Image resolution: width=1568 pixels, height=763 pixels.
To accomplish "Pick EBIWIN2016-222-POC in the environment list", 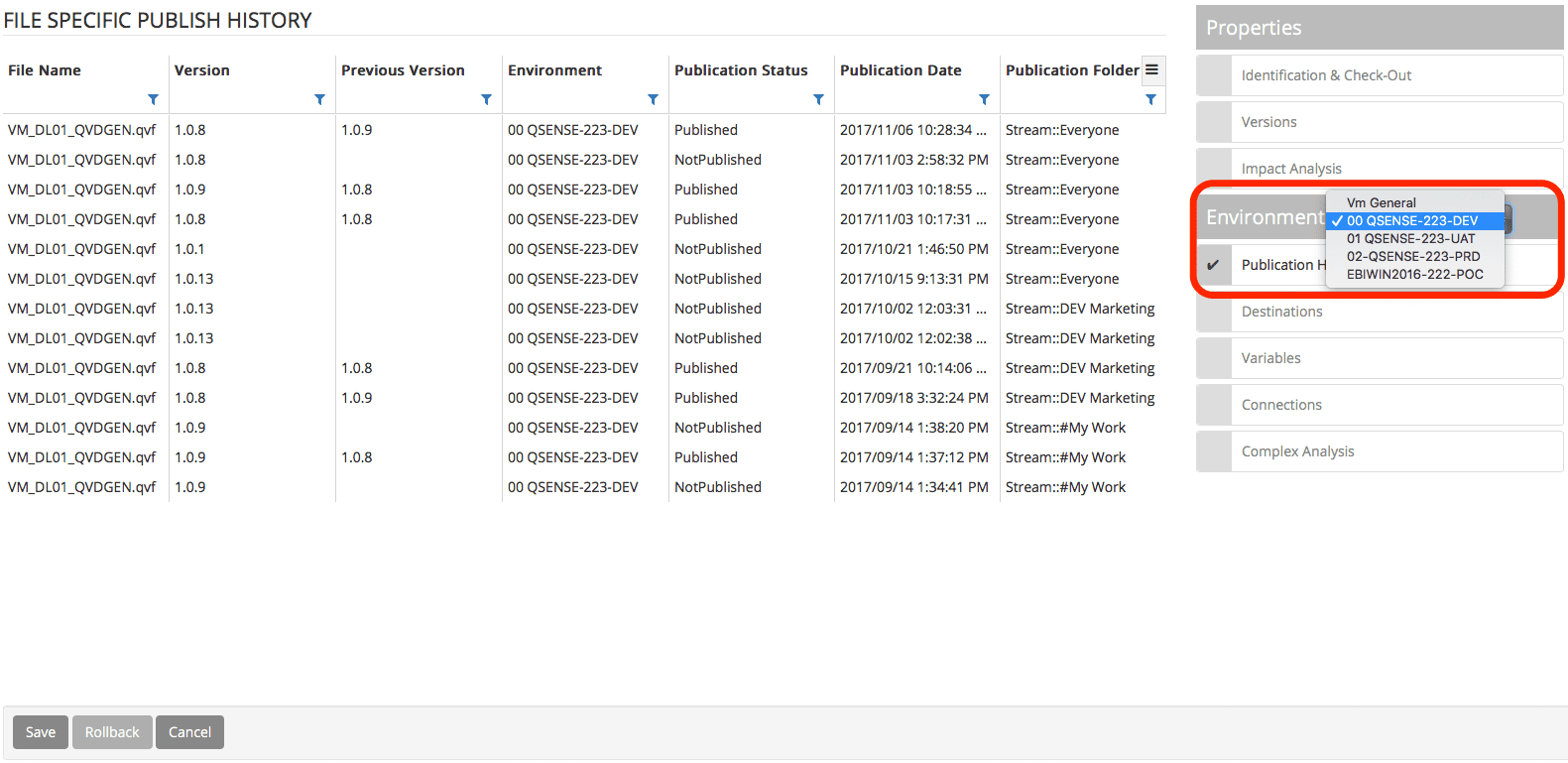I will click(1414, 274).
